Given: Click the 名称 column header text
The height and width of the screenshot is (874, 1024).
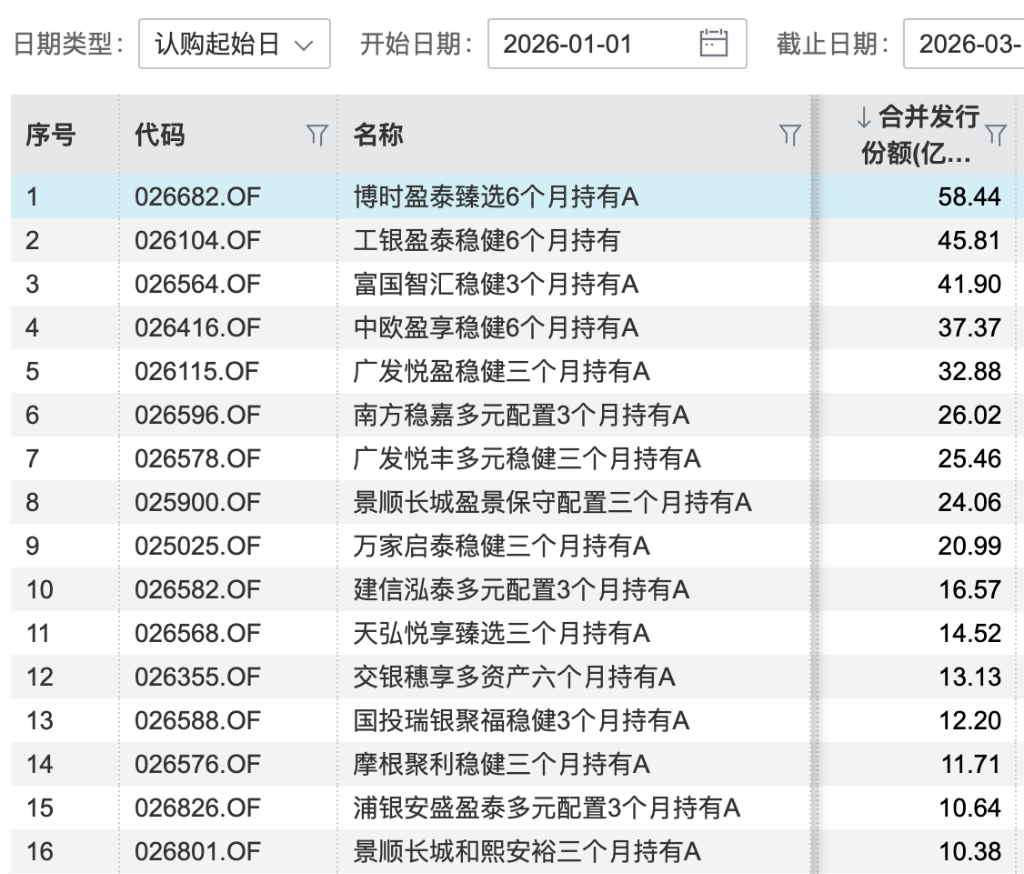Looking at the screenshot, I should coord(378,135).
